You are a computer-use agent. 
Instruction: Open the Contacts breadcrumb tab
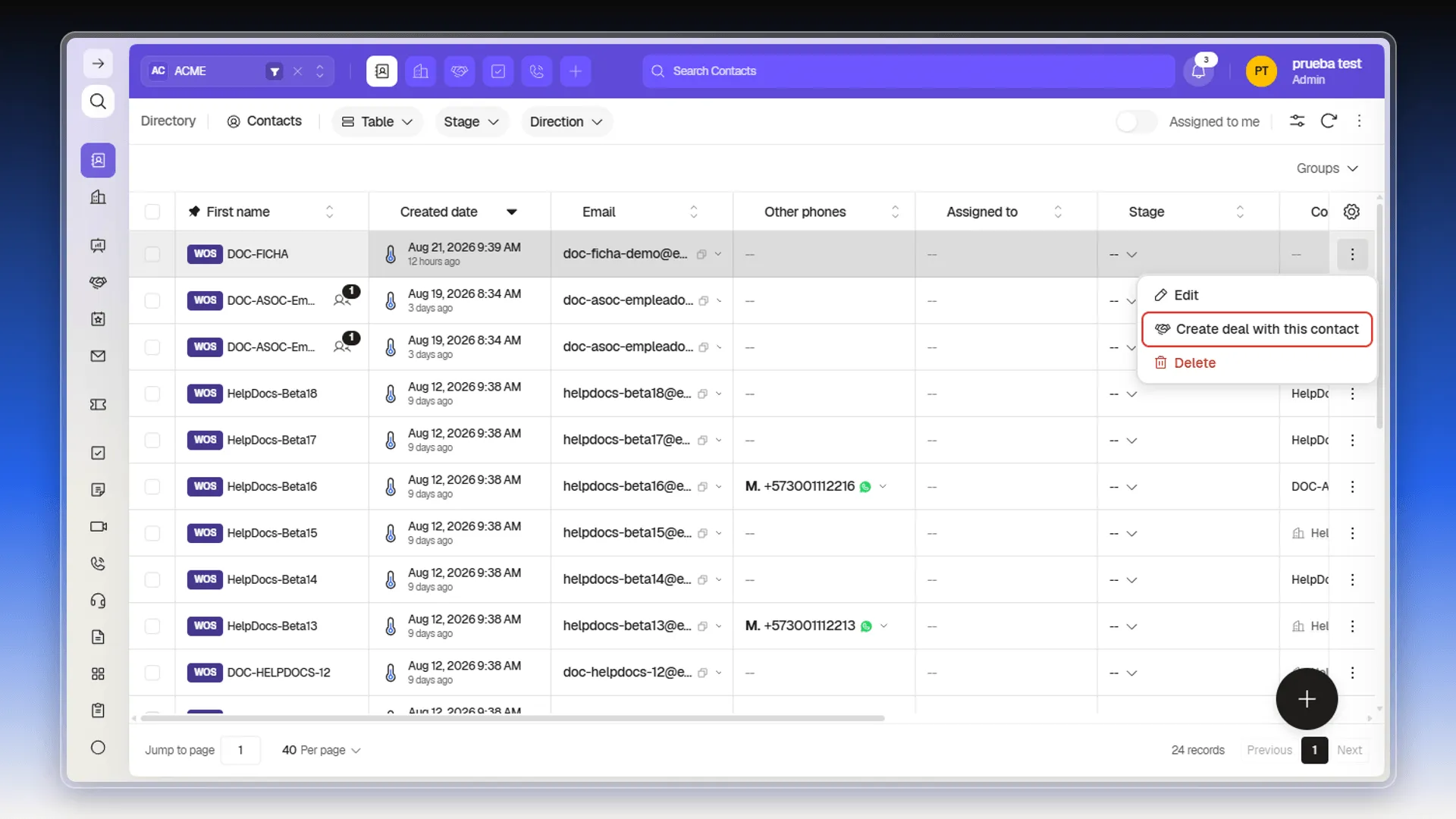pyautogui.click(x=264, y=121)
